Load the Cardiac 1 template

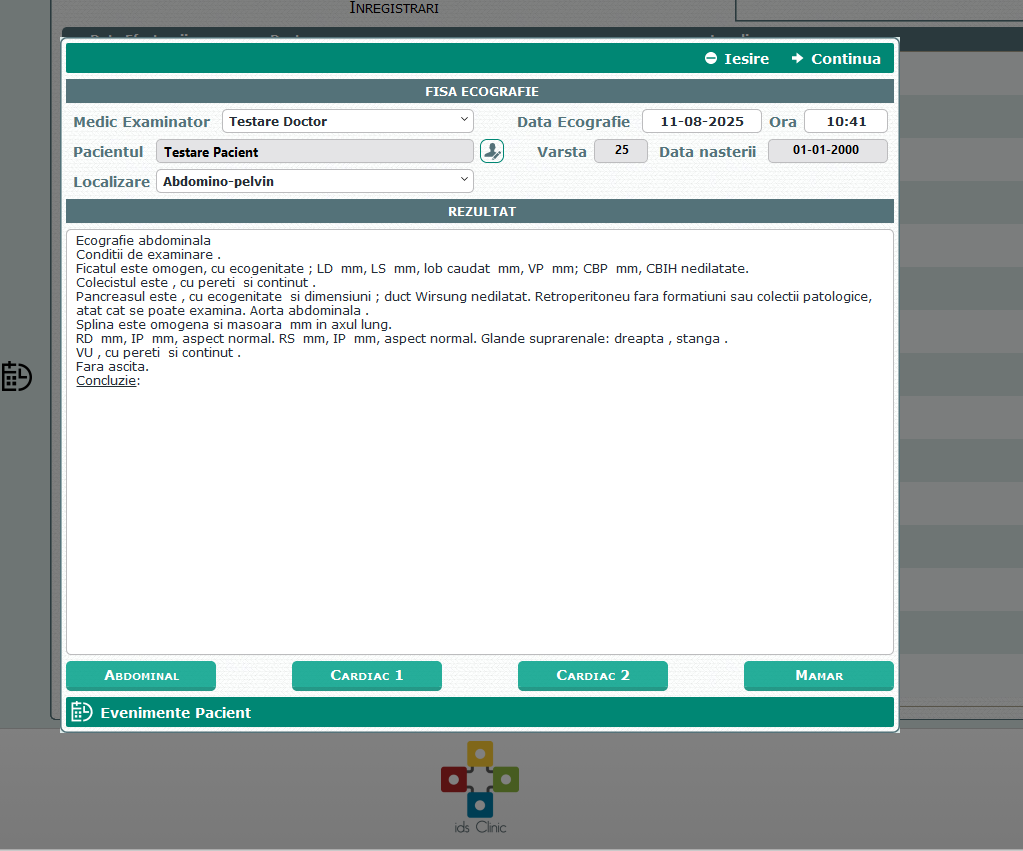click(367, 675)
